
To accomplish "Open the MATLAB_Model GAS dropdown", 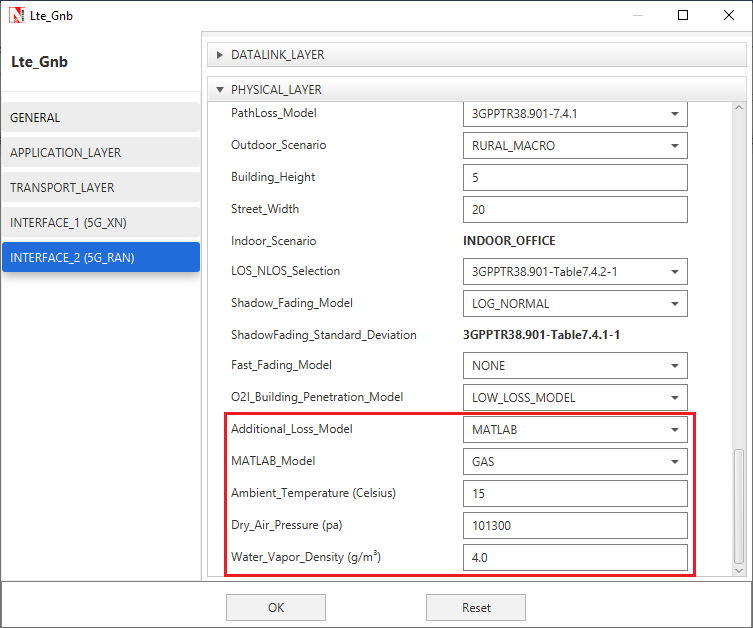I will [x=575, y=461].
